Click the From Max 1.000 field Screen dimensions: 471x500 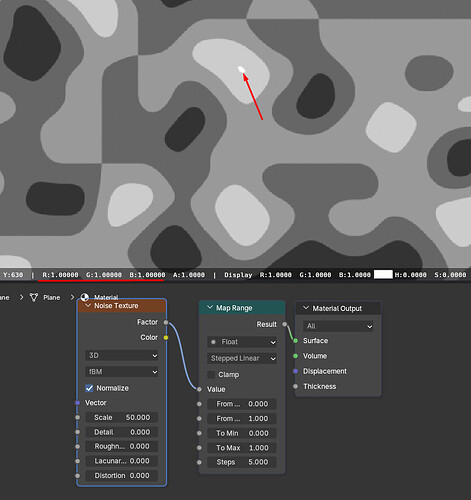coord(242,419)
